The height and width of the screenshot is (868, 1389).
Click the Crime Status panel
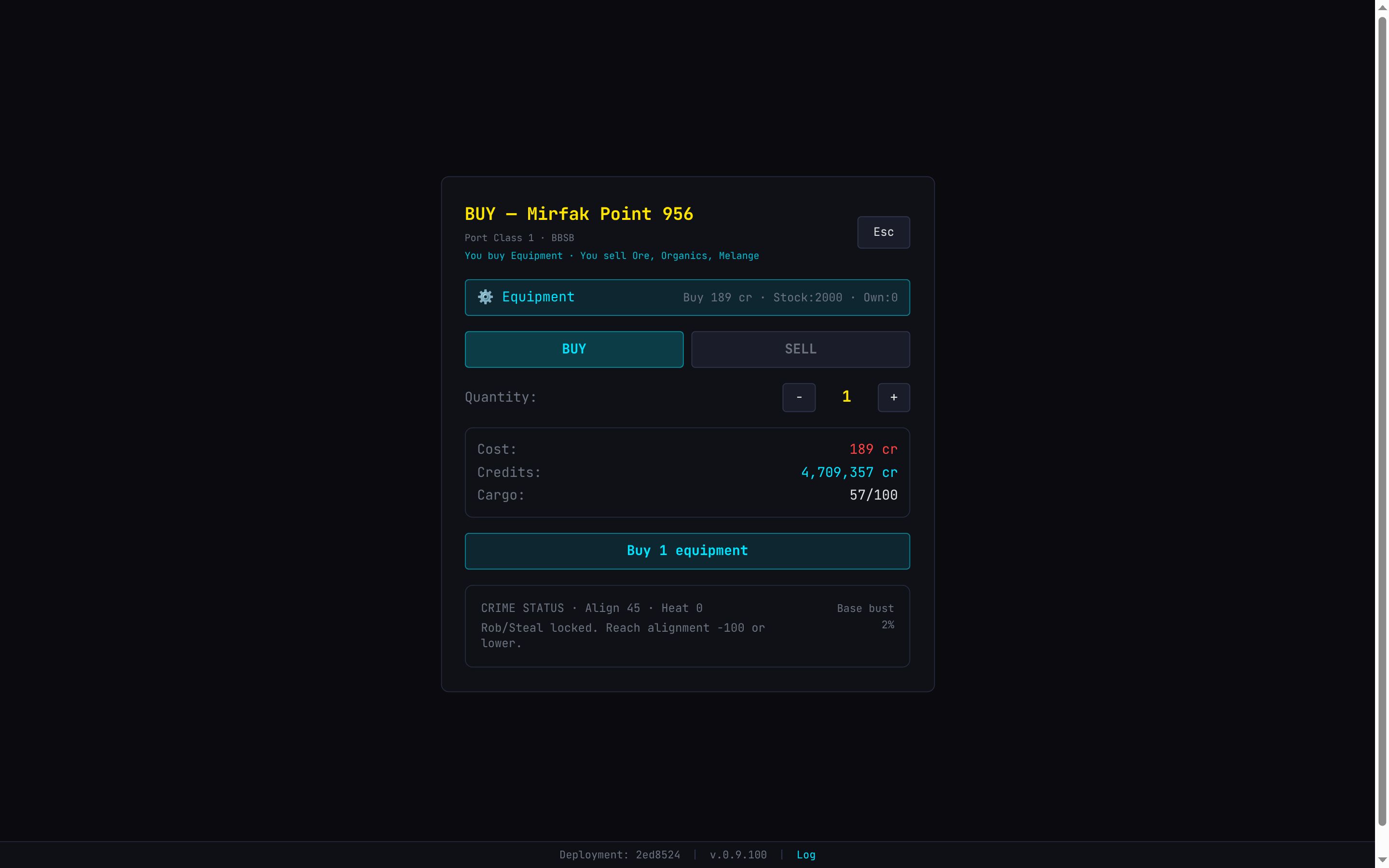pos(687,626)
